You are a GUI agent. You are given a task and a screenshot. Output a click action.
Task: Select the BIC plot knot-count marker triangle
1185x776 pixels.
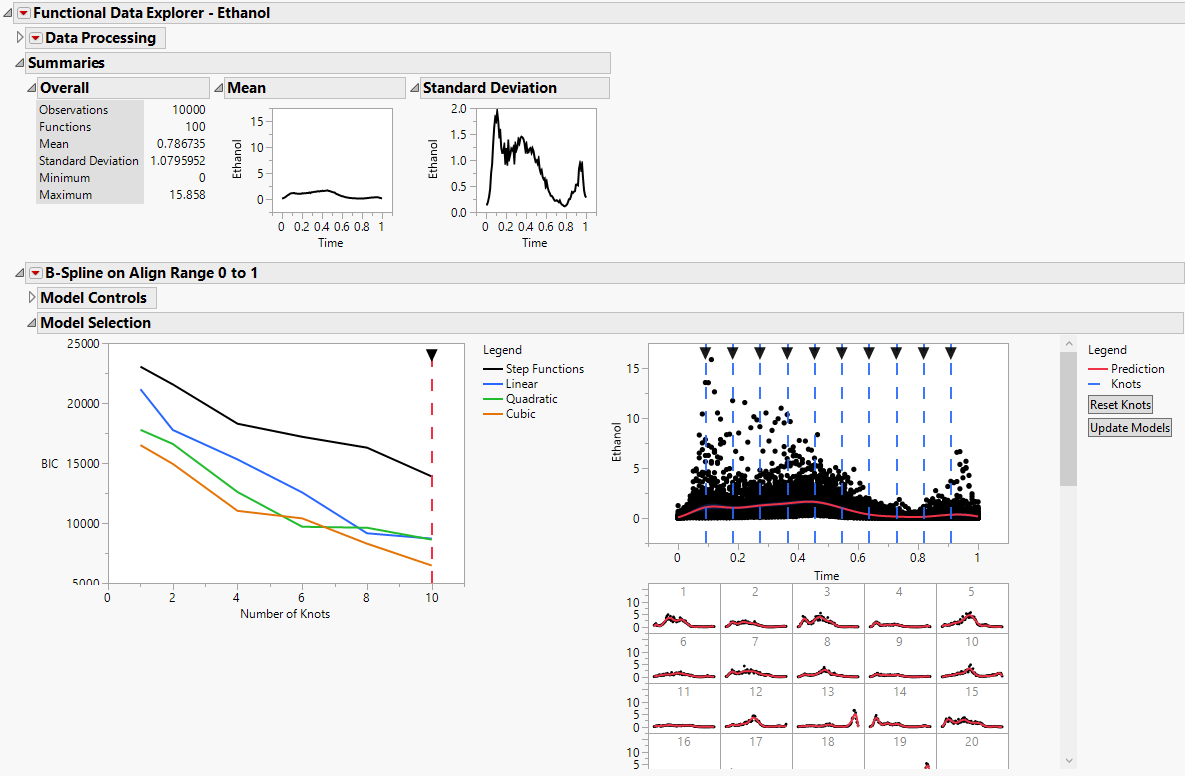pos(432,355)
